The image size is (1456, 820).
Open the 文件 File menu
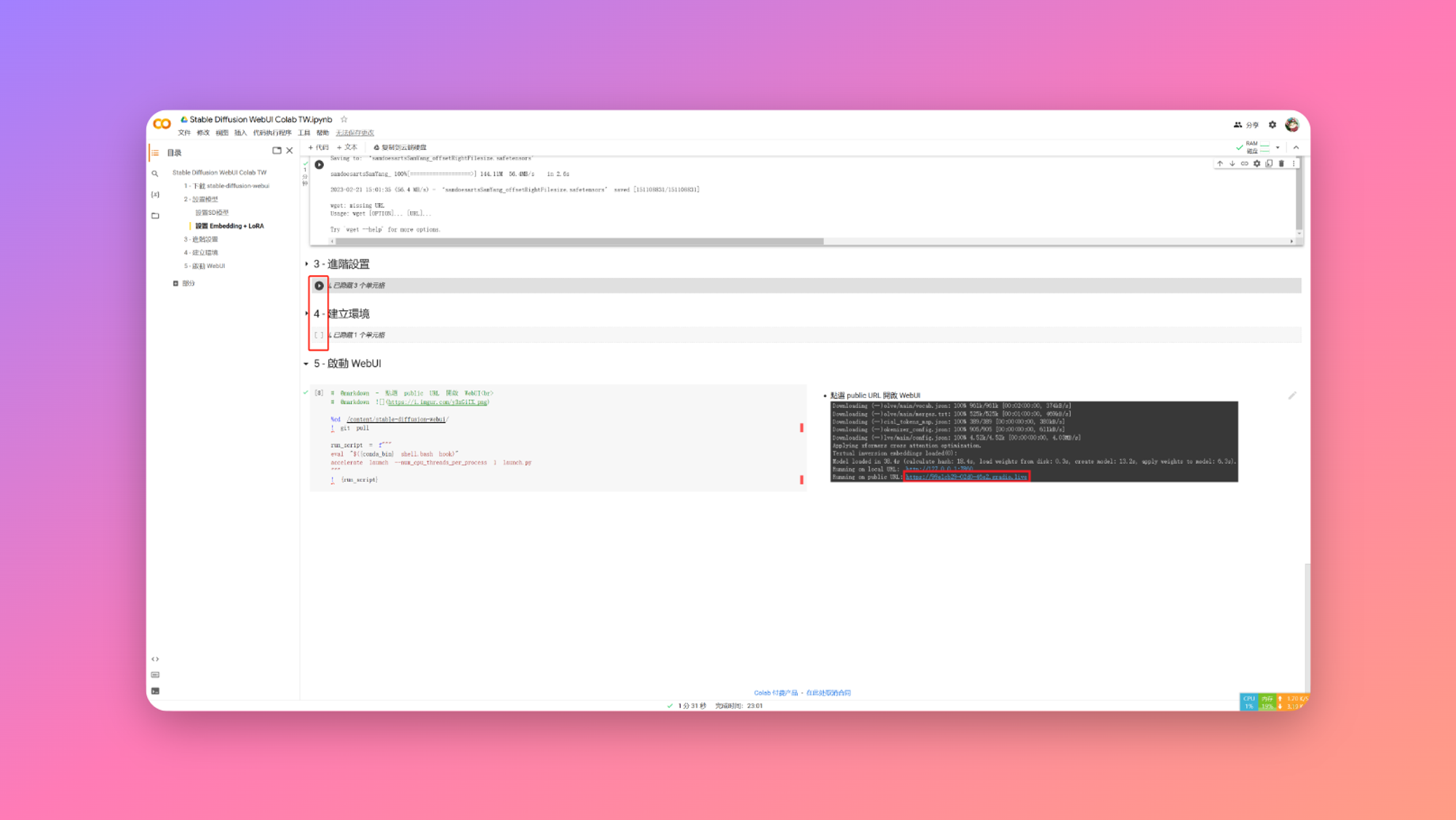point(184,133)
